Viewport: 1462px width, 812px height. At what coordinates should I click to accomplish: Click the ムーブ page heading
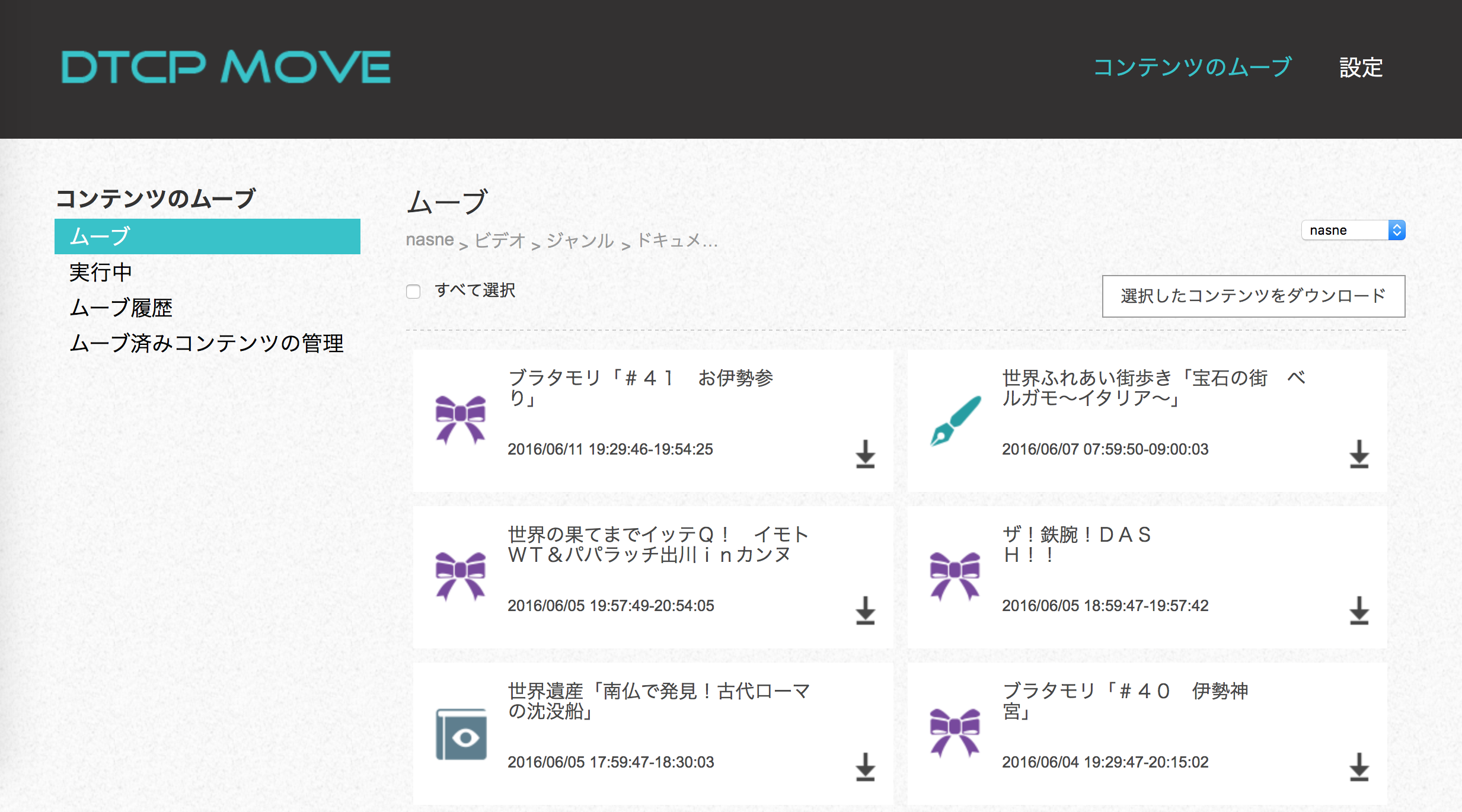[x=448, y=202]
